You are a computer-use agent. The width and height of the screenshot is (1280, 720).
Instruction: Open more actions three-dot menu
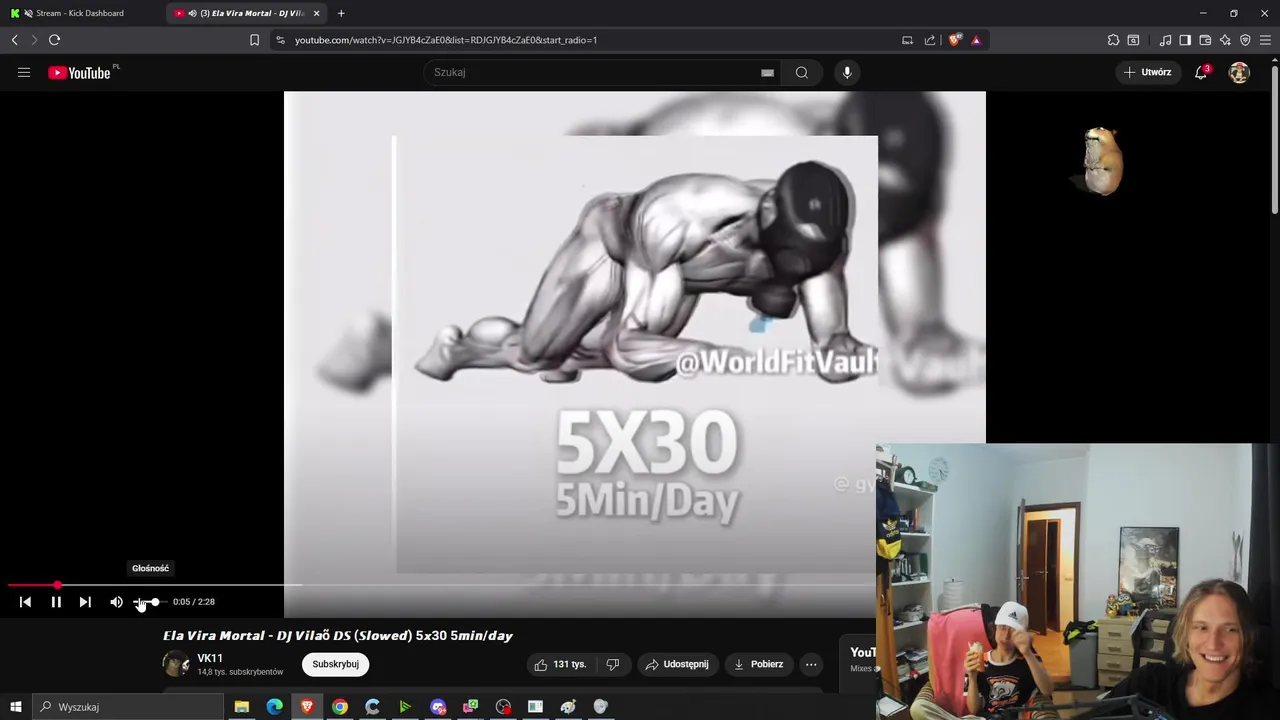click(811, 664)
